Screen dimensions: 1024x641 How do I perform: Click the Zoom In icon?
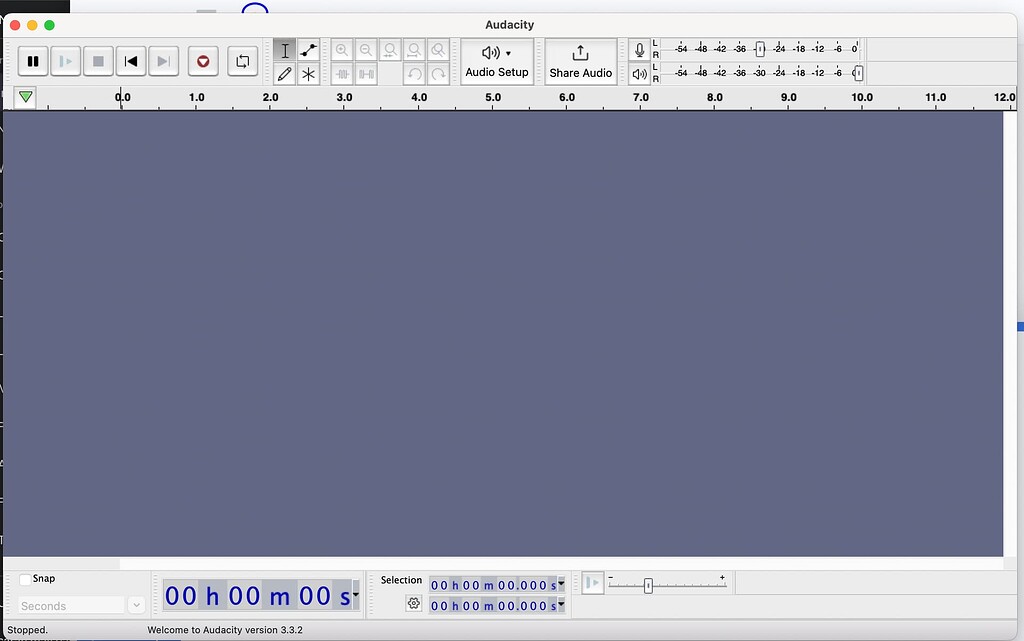tap(343, 49)
